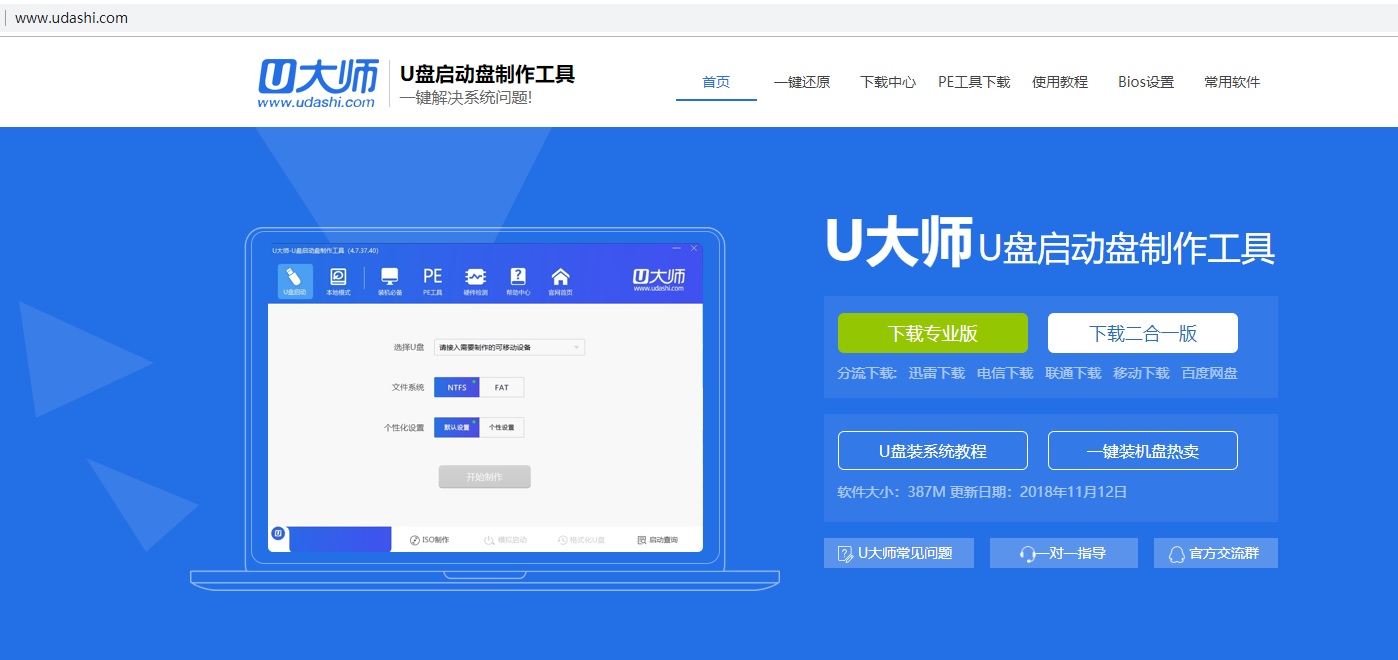Click the PE工具 icon in toolbar
Viewport: 1398px width, 660px height.
(x=432, y=277)
